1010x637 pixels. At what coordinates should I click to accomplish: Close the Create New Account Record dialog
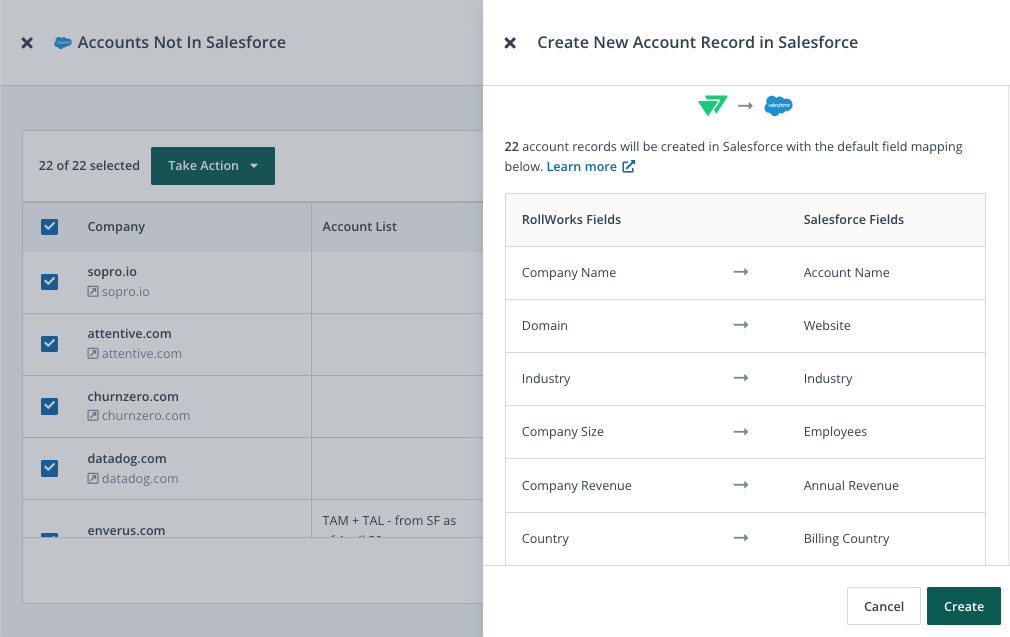[510, 43]
